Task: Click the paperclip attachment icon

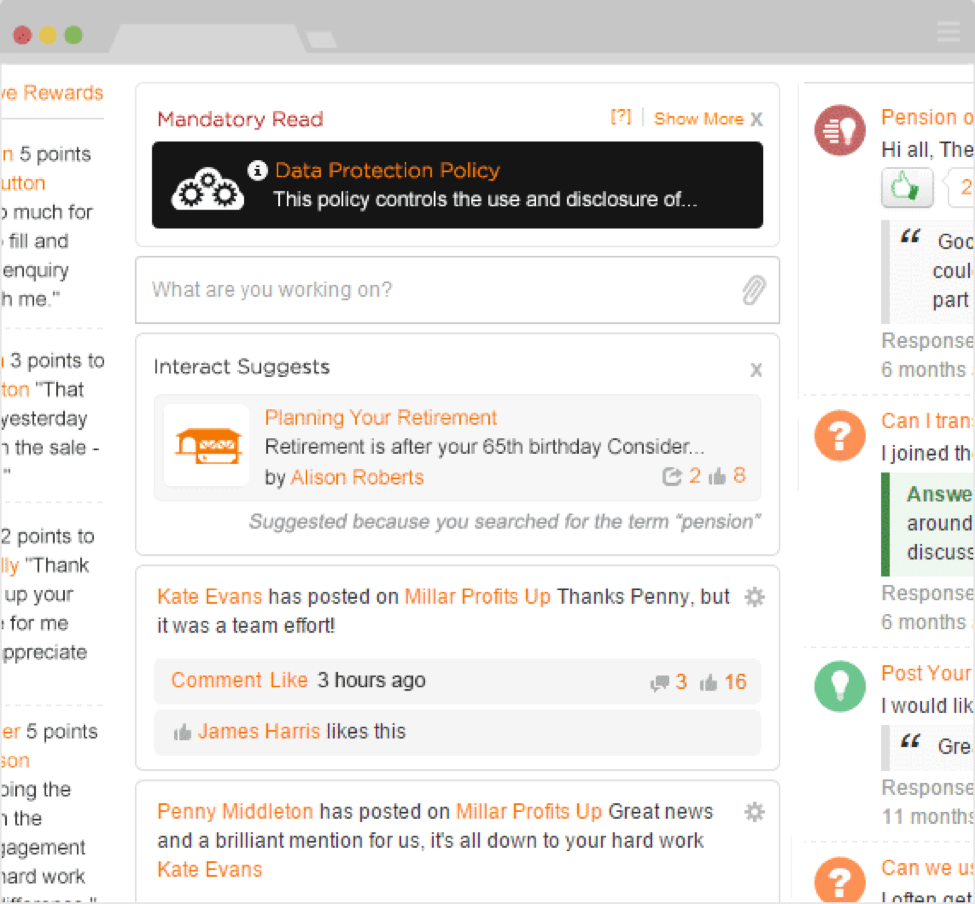Action: pos(754,290)
